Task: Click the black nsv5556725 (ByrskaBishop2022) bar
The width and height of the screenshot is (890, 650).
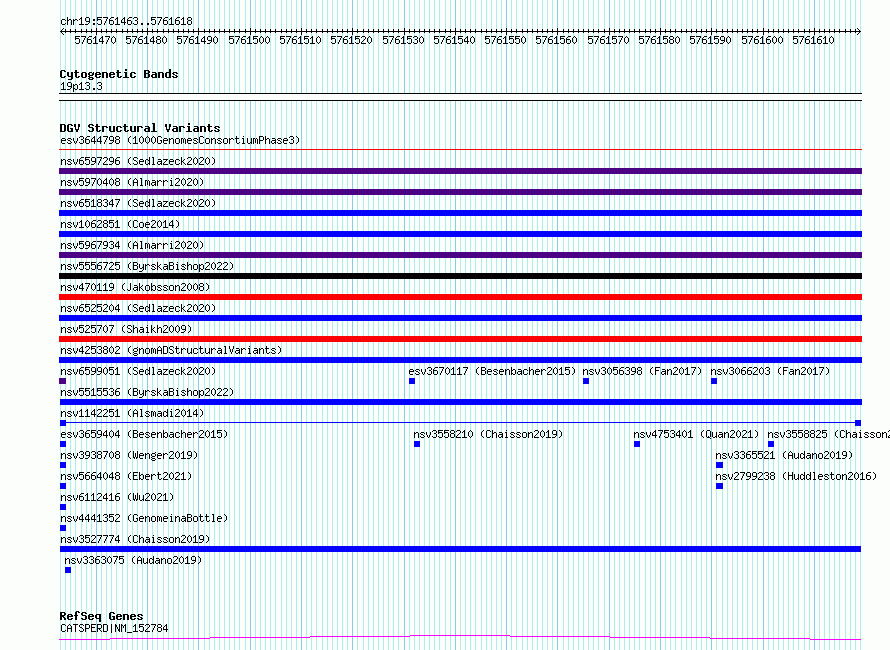Action: tap(460, 276)
